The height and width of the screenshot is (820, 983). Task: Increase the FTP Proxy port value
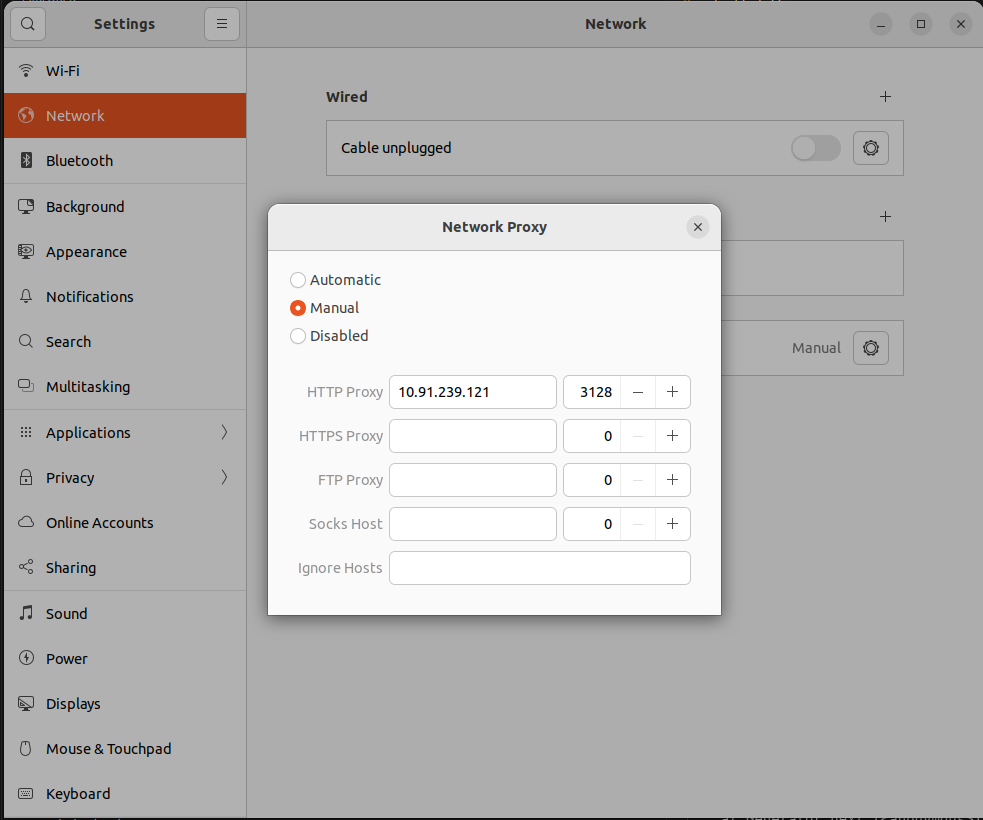672,480
